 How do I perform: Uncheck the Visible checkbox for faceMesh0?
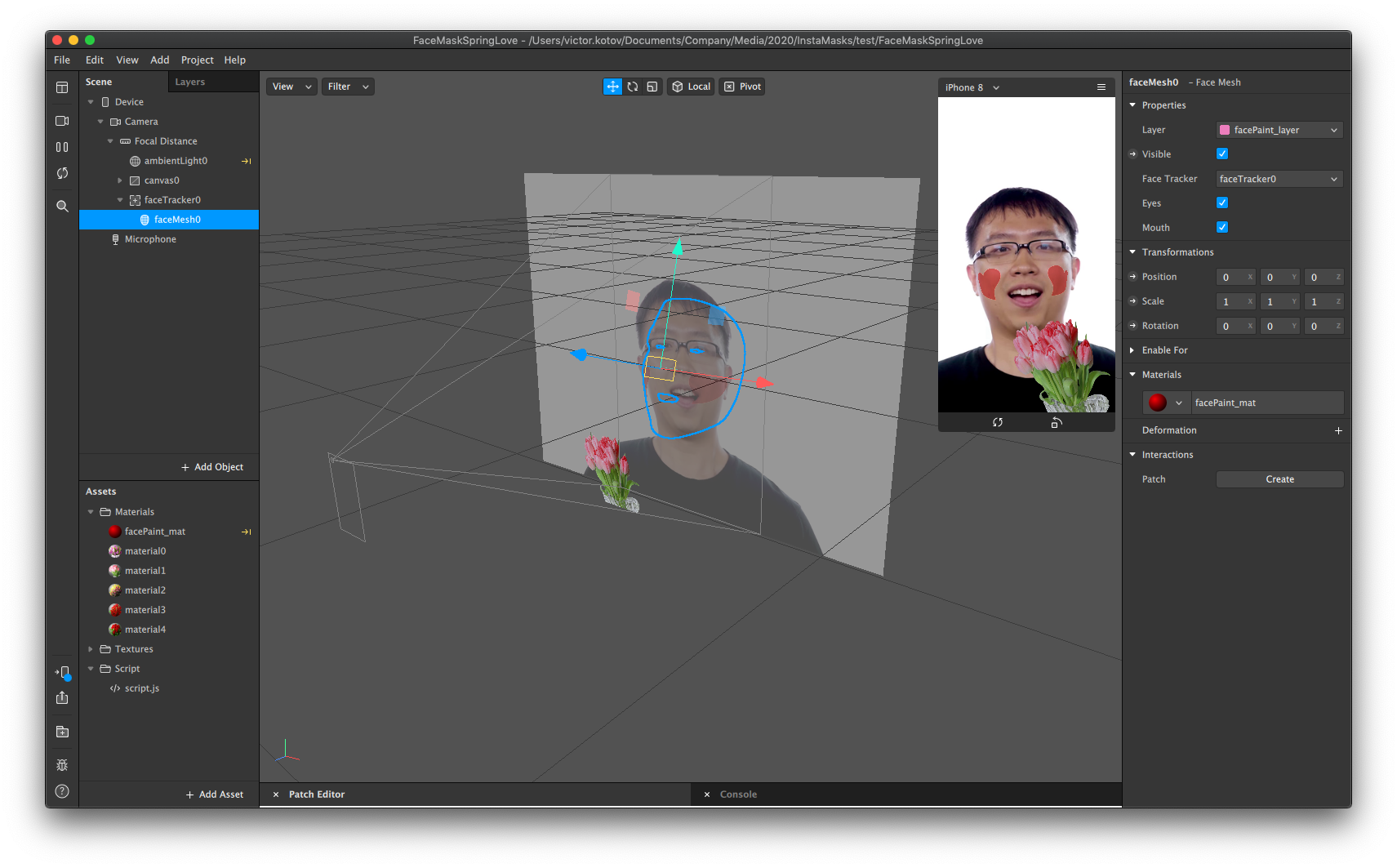click(1222, 154)
